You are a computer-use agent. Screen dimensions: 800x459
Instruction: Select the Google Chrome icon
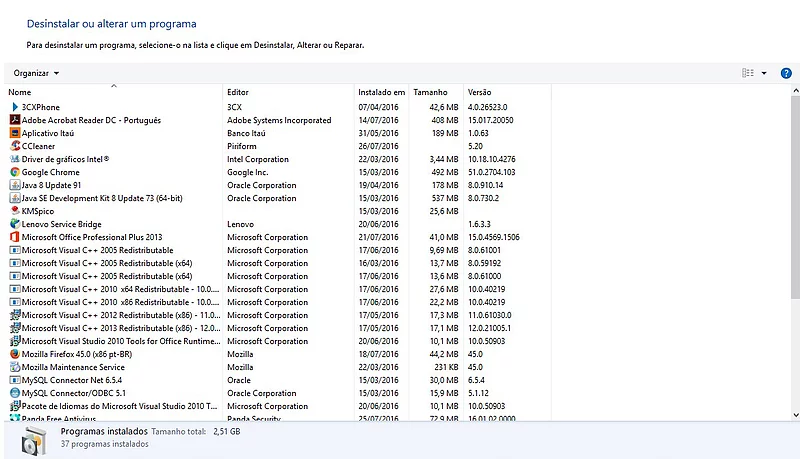15,172
